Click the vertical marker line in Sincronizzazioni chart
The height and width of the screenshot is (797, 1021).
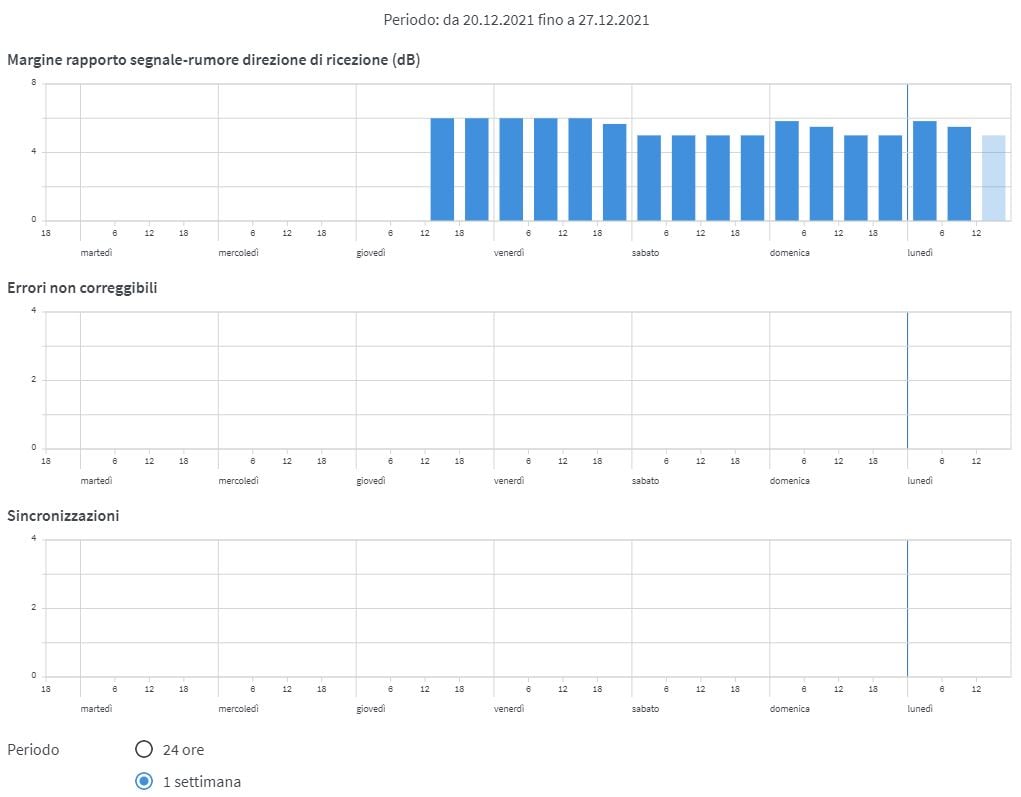click(907, 607)
